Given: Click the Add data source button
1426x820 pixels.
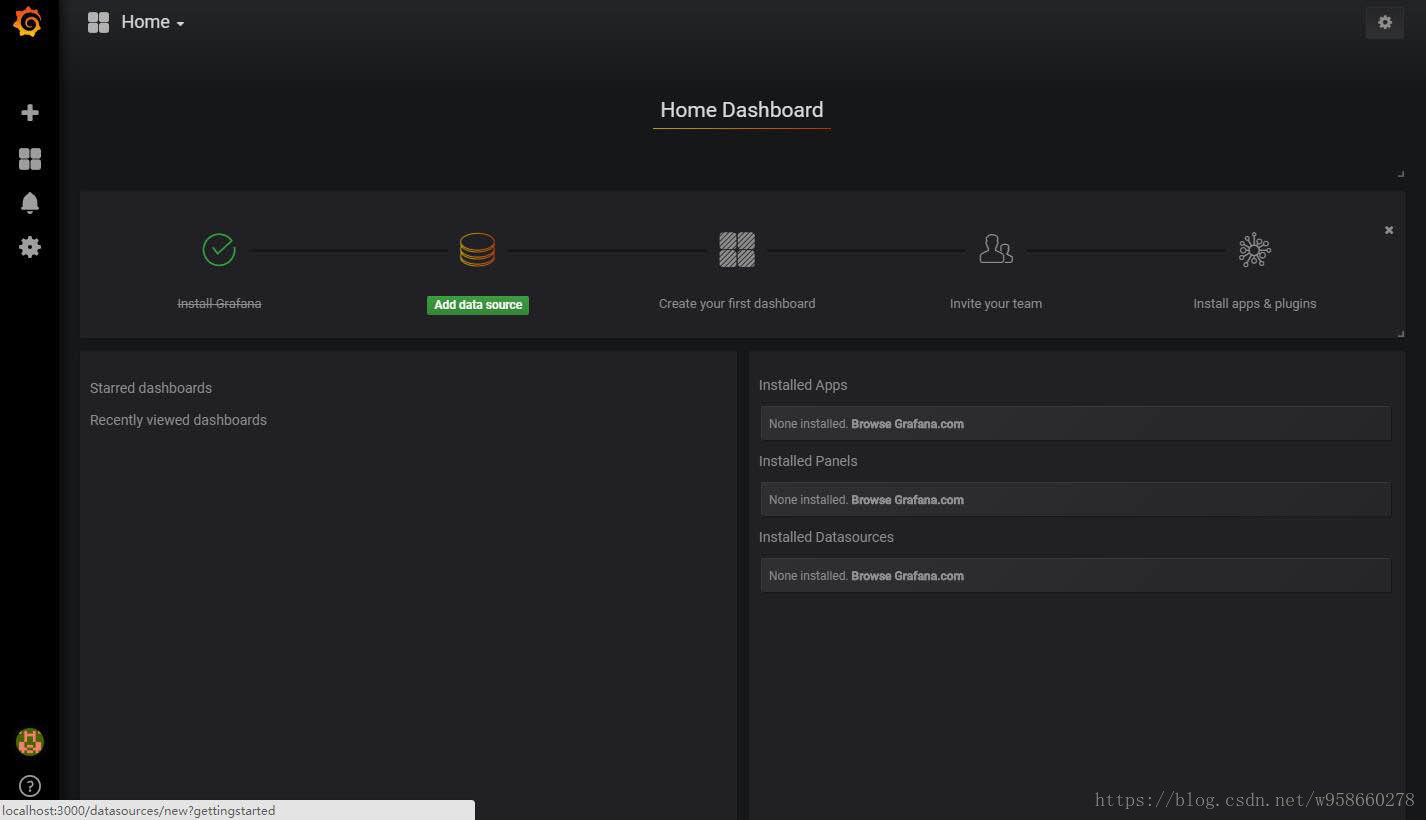Looking at the screenshot, I should 478,305.
